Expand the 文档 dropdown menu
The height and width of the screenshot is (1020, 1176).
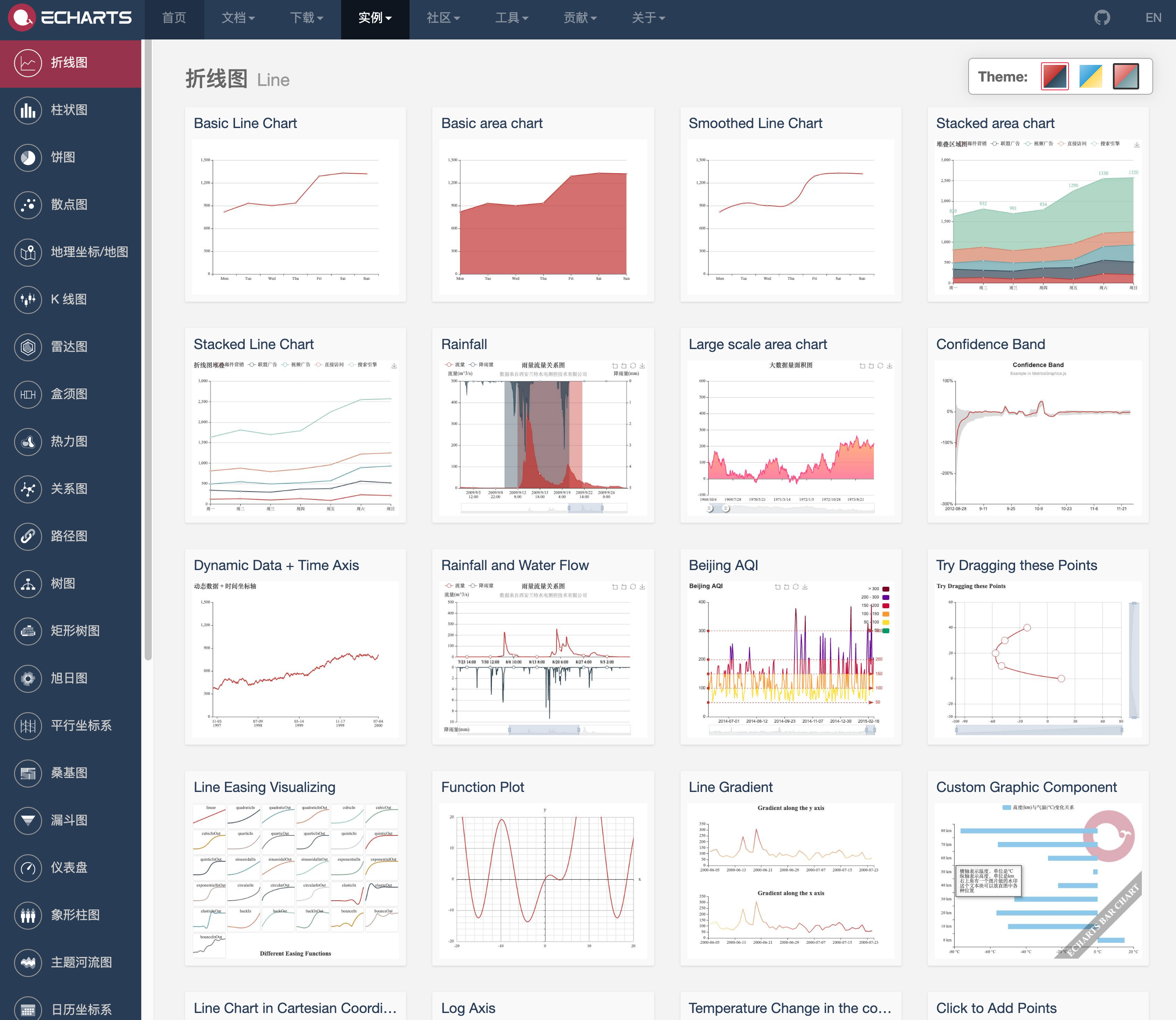tap(238, 18)
